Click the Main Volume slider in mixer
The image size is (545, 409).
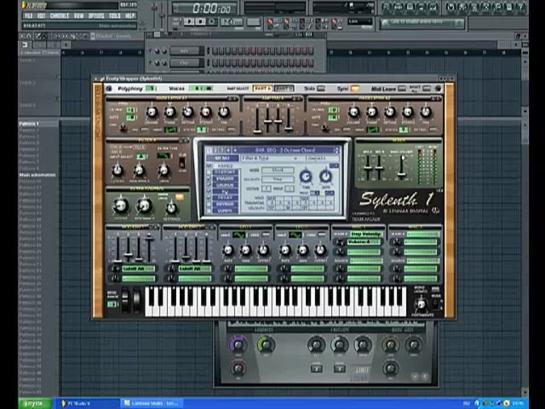click(402, 166)
